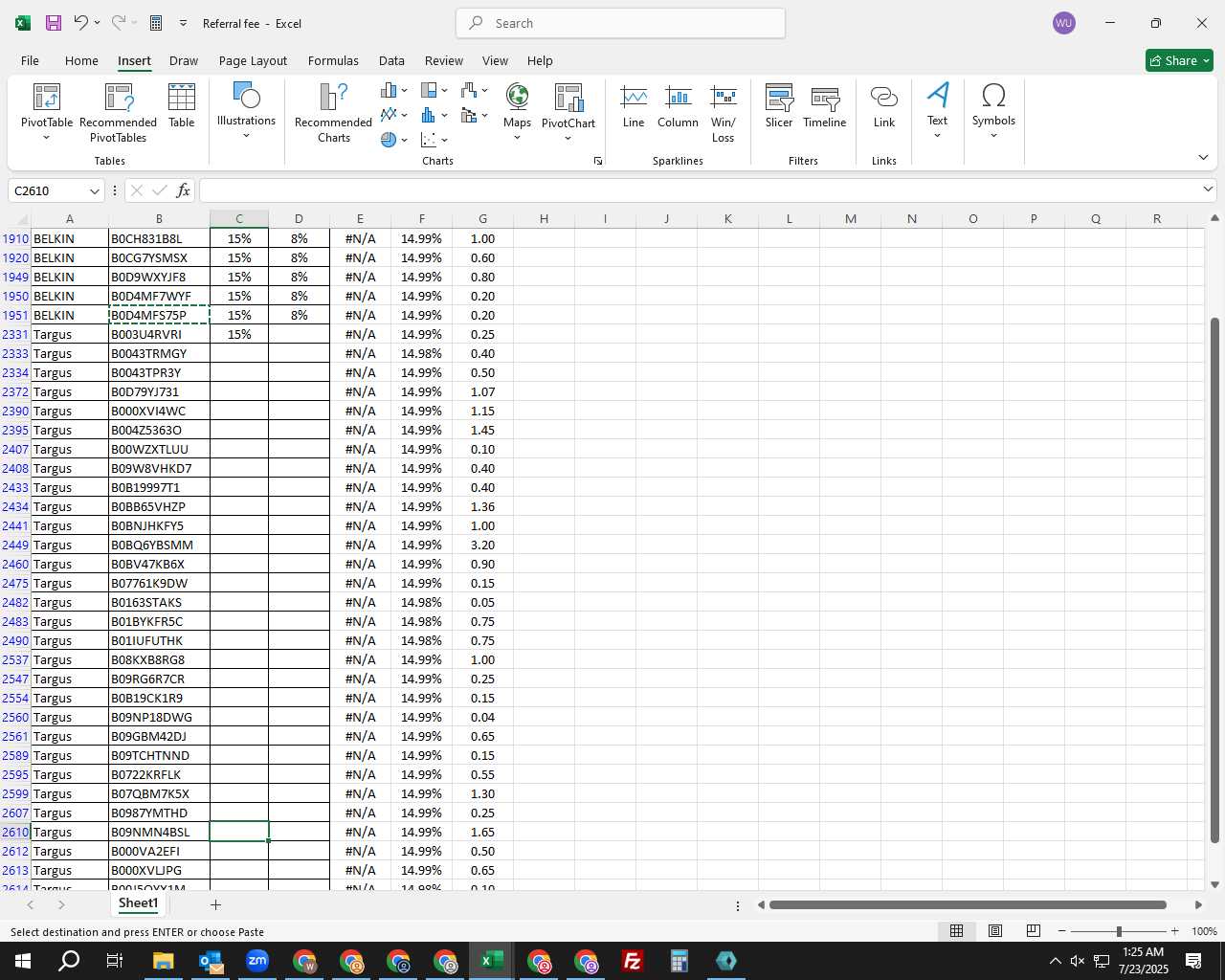This screenshot has height=980, width=1225.
Task: Select Normal view in status bar
Action: (956, 931)
